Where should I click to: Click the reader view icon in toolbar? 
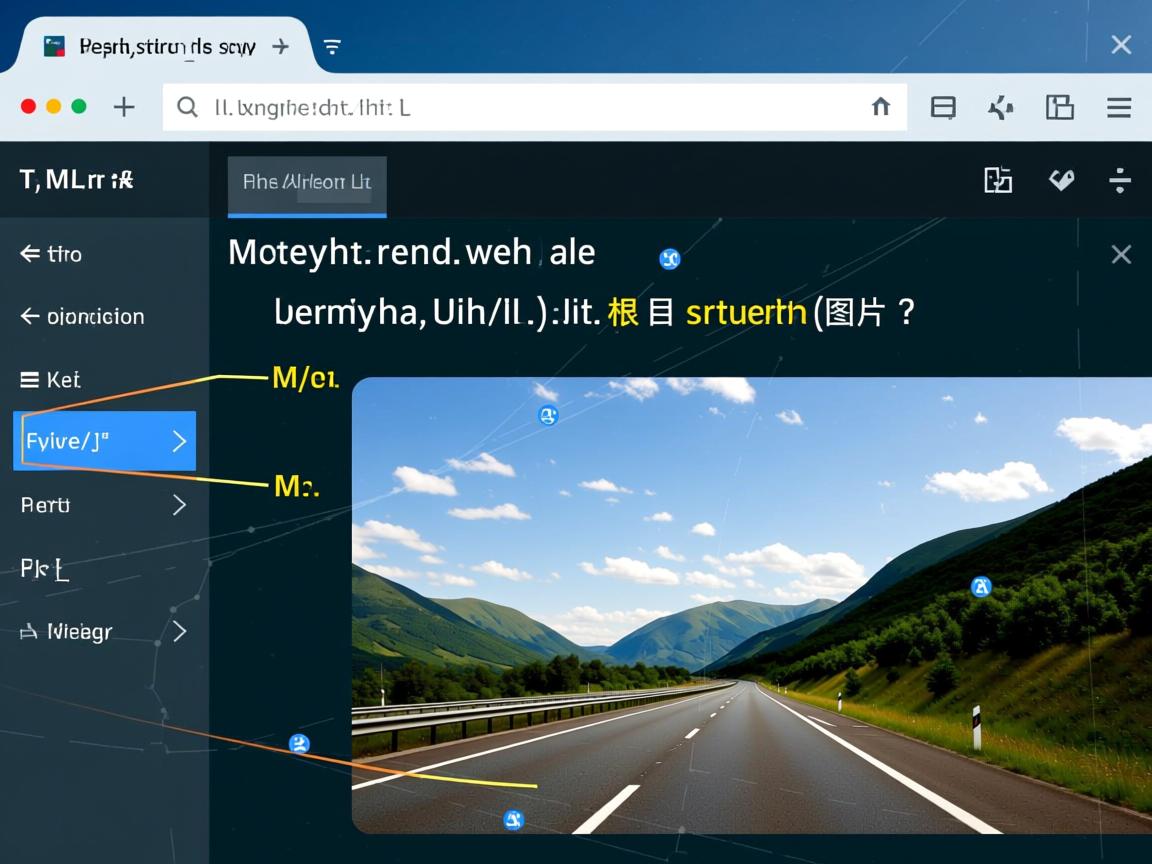pyautogui.click(x=943, y=108)
